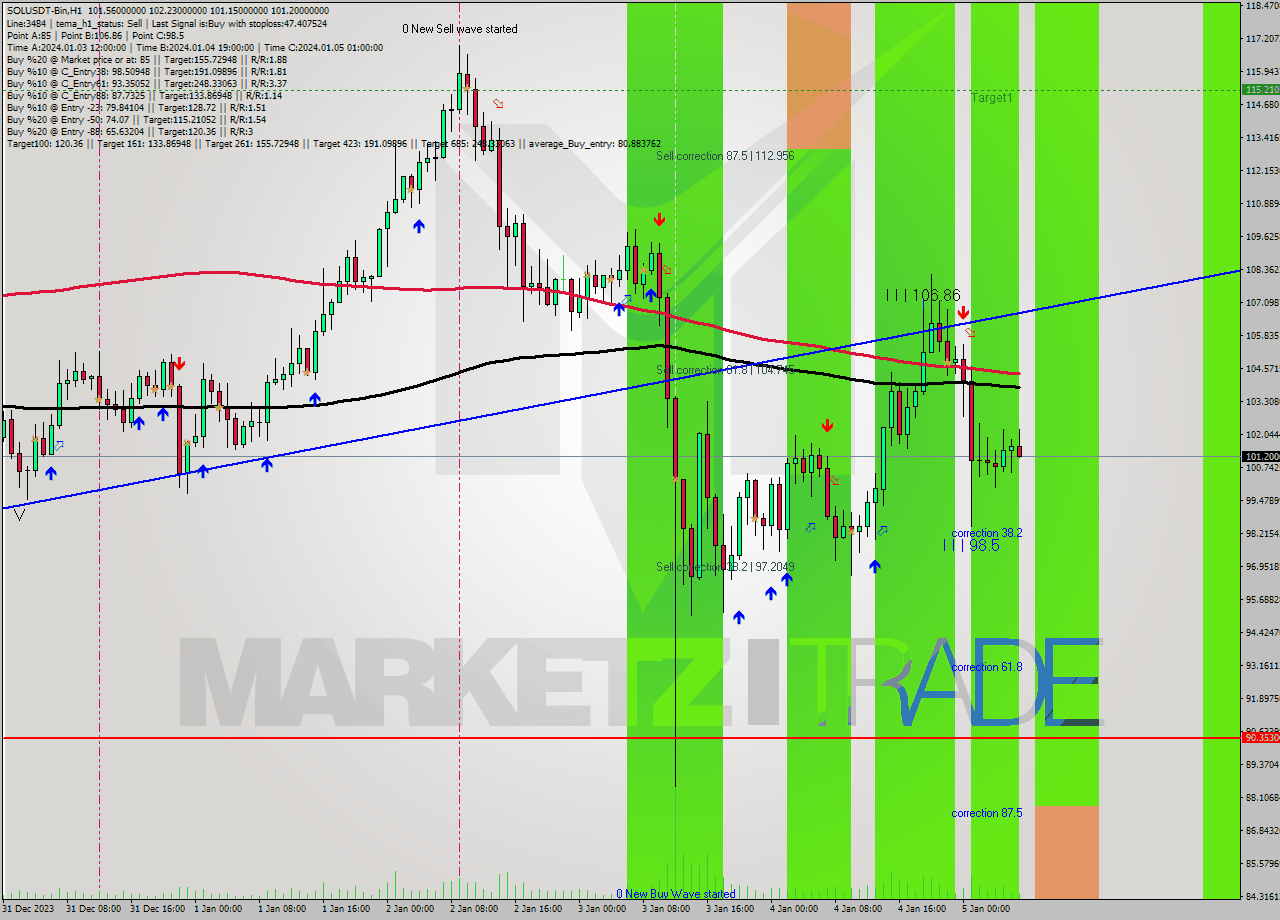Click the '31 Dec 08:00' time axis label
The width and height of the screenshot is (1280, 920).
click(93, 909)
